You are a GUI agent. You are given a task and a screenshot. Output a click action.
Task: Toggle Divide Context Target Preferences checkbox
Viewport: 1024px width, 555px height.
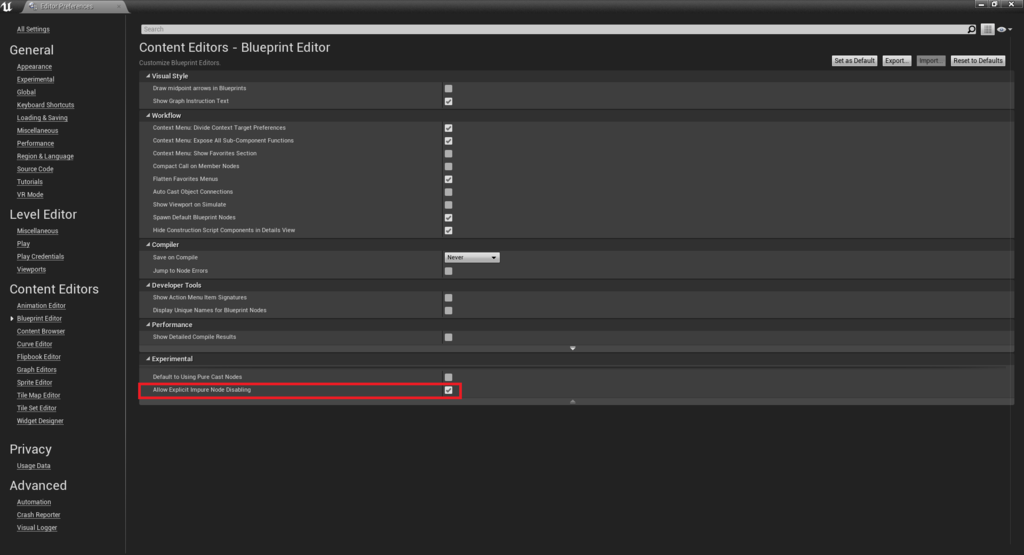(449, 128)
